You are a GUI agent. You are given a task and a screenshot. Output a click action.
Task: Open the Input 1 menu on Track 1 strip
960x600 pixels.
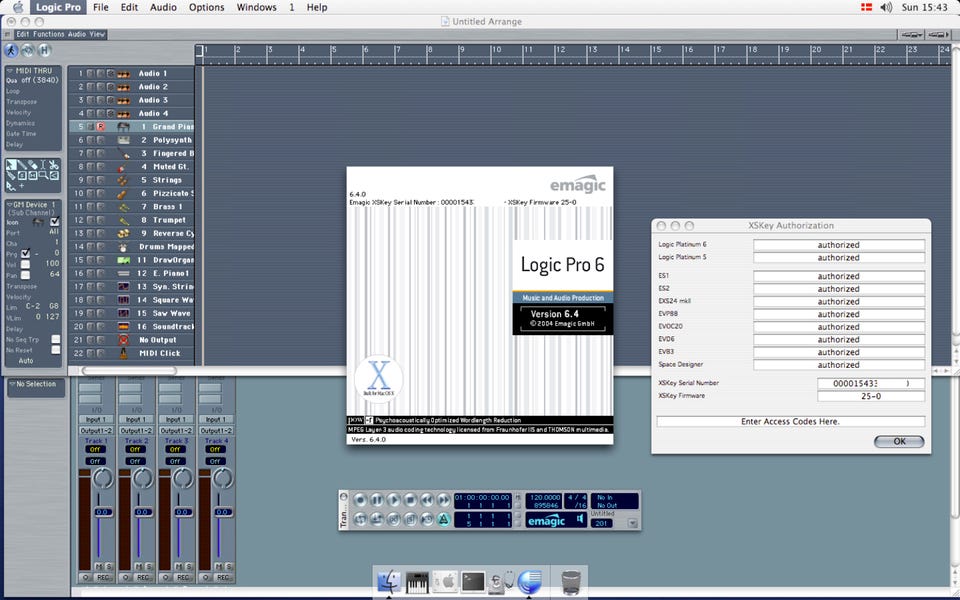(96, 419)
